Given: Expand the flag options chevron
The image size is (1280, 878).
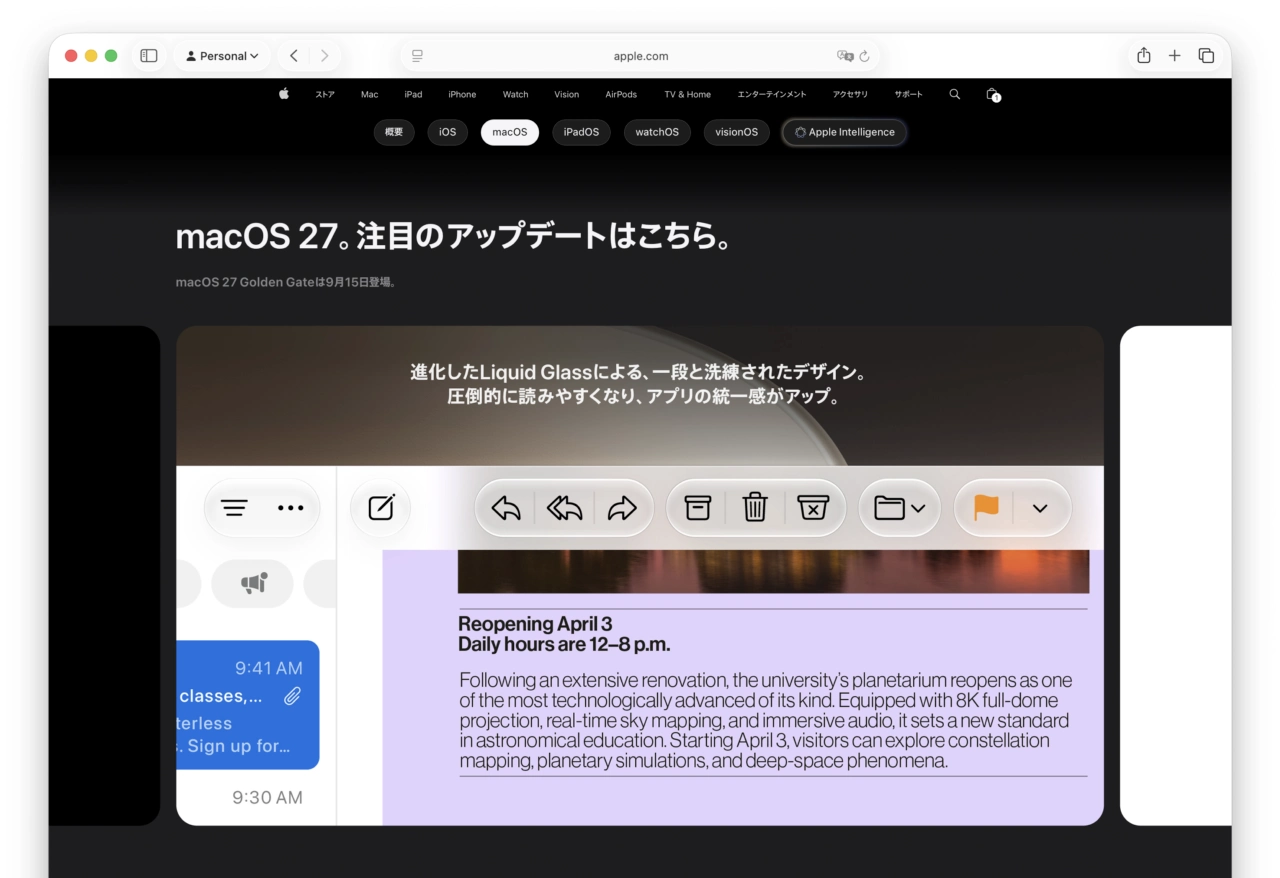Looking at the screenshot, I should pos(1040,508).
